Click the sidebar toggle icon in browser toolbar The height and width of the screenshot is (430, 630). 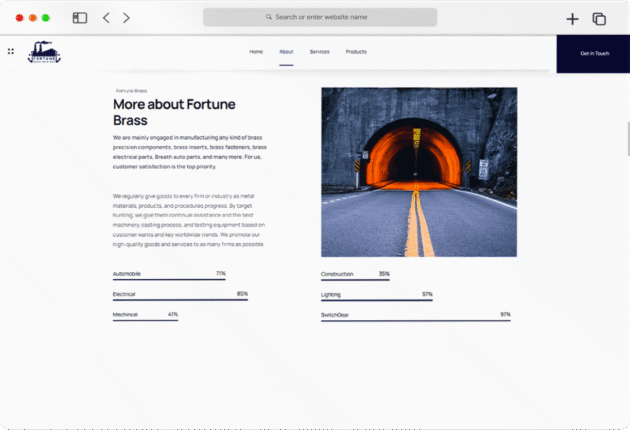click(x=80, y=18)
